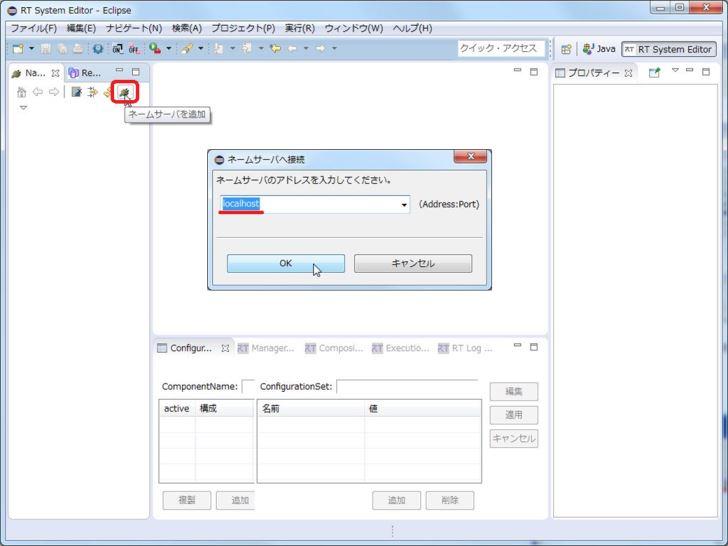Image resolution: width=728 pixels, height=546 pixels.
Task: Click the filter edit icon in Name Service view
Action: [x=77, y=92]
